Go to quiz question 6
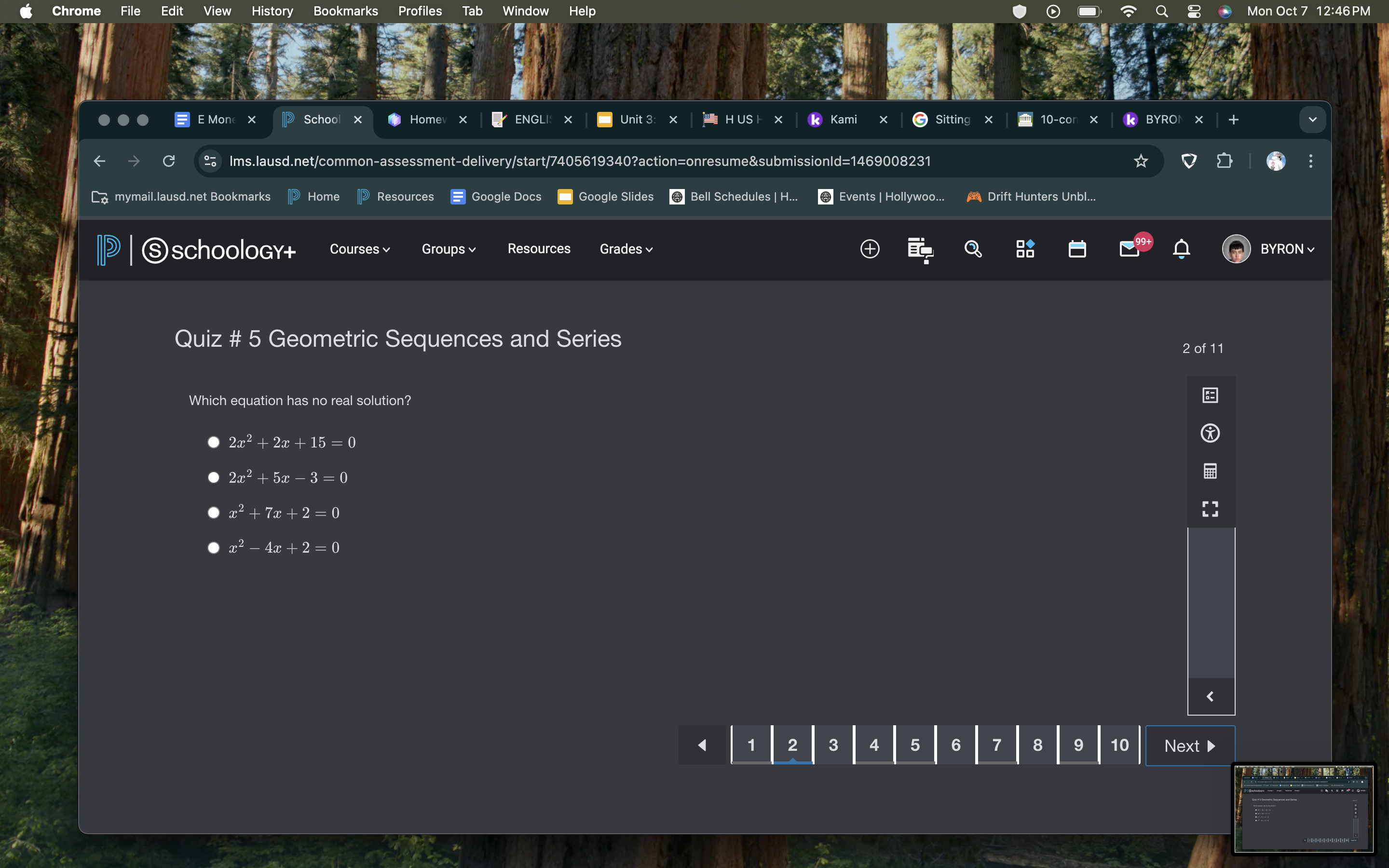The width and height of the screenshot is (1389, 868). (x=955, y=745)
